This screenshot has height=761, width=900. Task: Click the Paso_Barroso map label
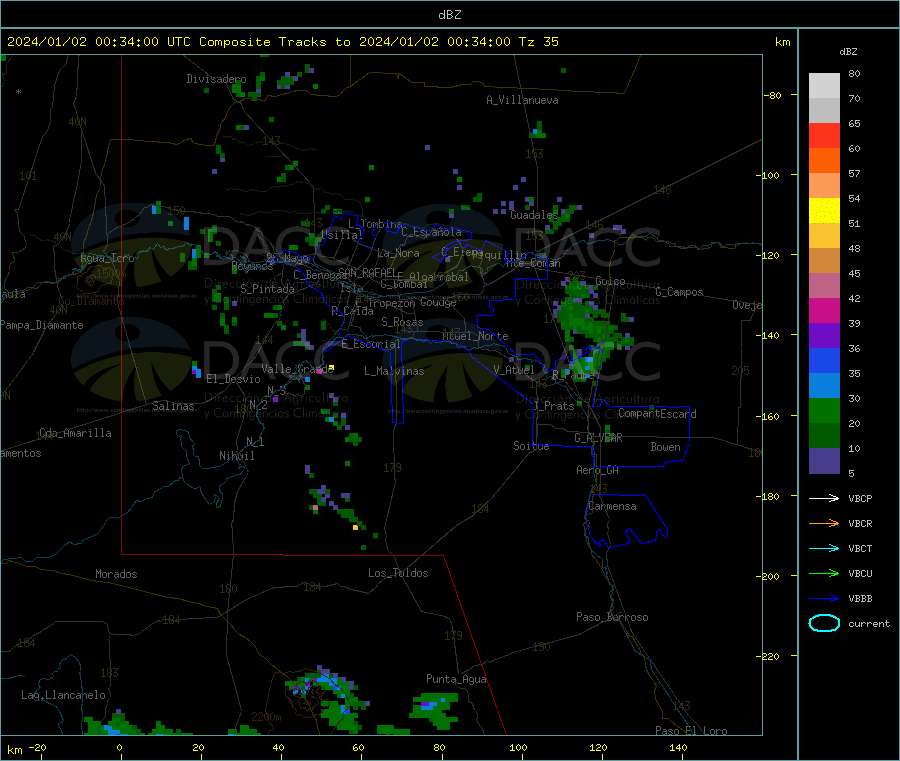[x=612, y=617]
